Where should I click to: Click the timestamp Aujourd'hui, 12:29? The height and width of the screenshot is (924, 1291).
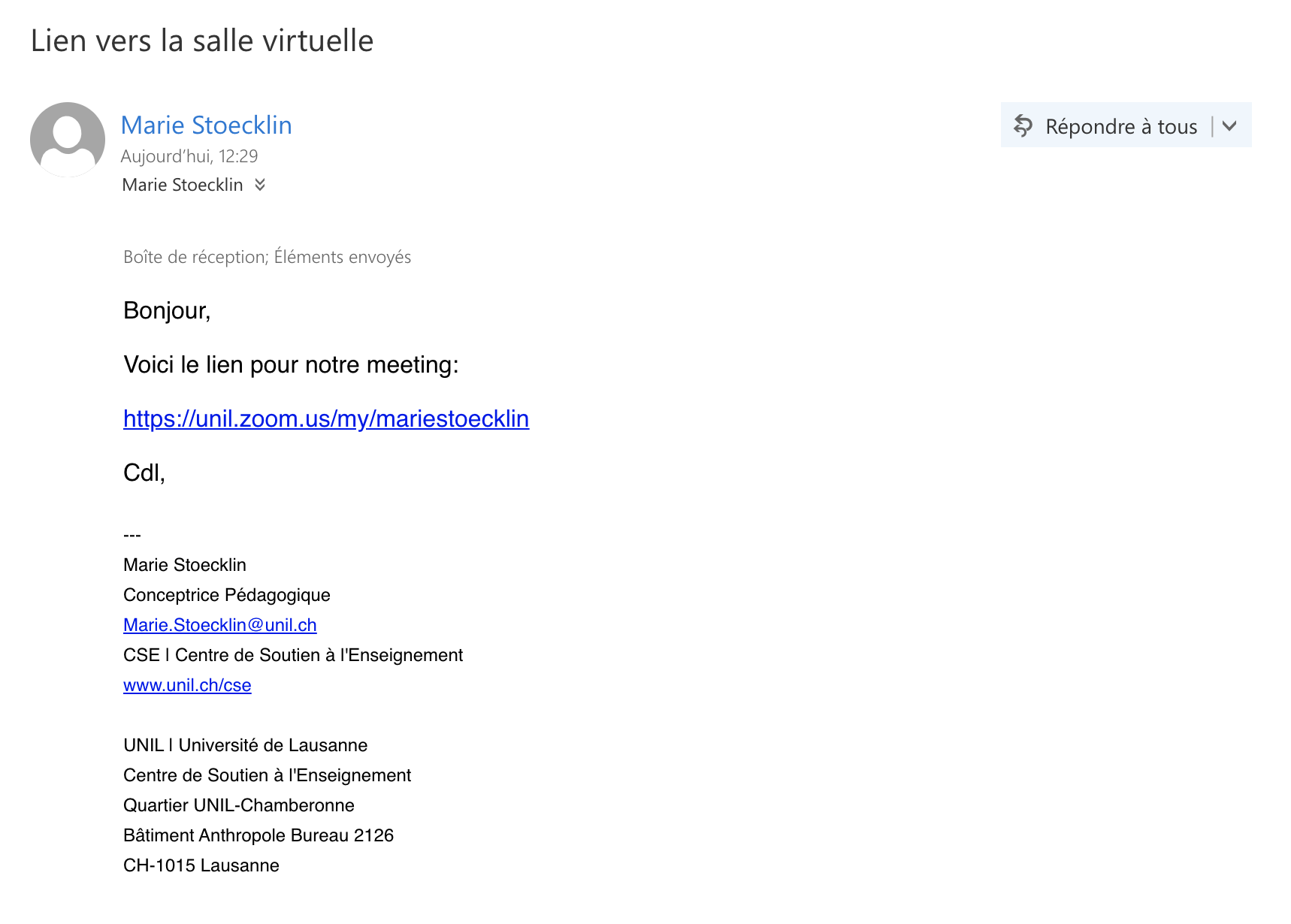(189, 156)
